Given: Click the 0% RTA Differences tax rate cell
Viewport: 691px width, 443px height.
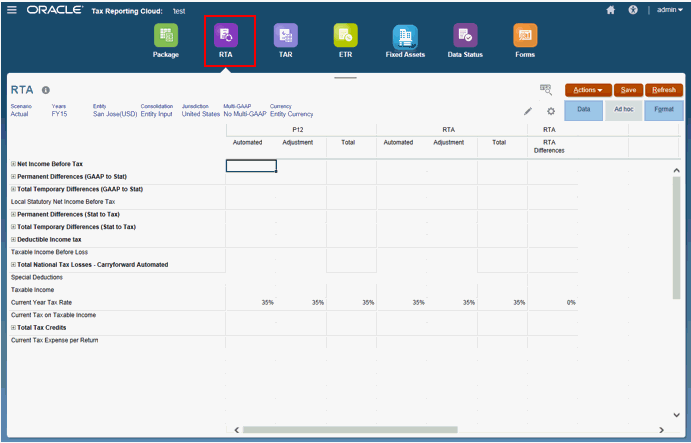Looking at the screenshot, I should [x=553, y=302].
